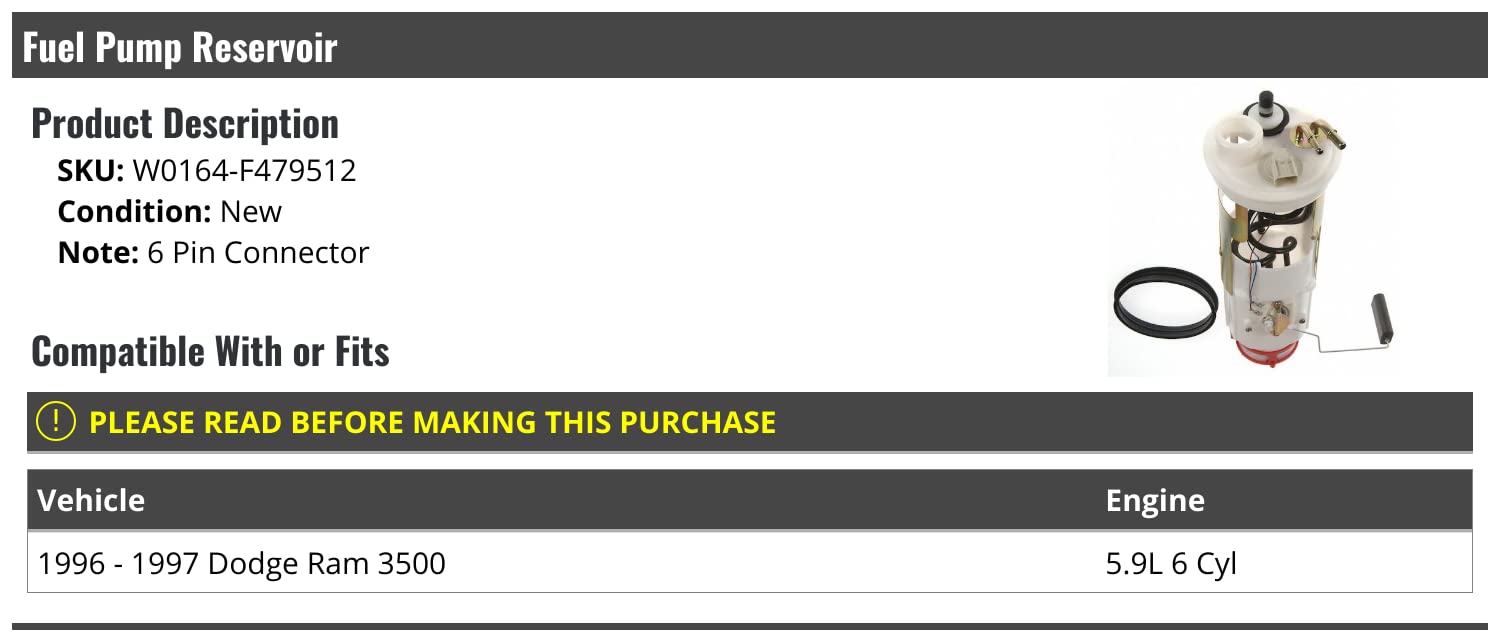This screenshot has width=1500, height=642.
Task: Click the Product Description heading
Action: click(x=185, y=124)
